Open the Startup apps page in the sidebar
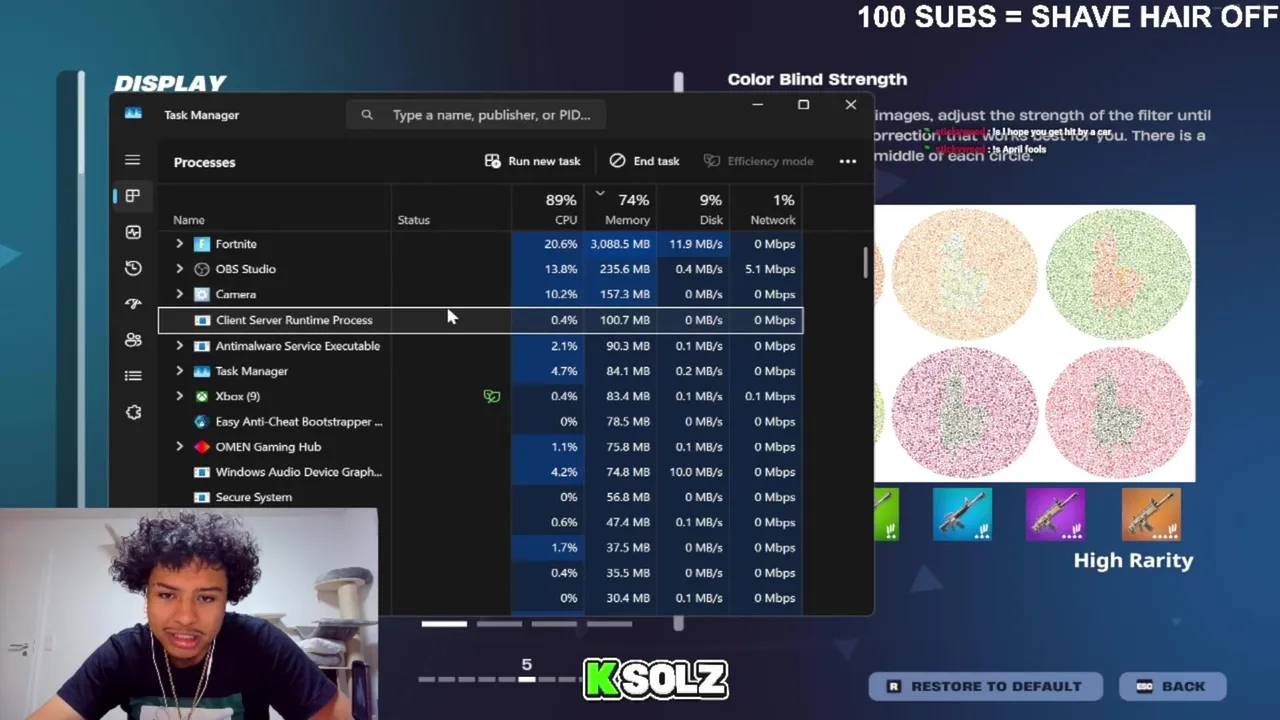This screenshot has height=720, width=1280. click(x=133, y=304)
